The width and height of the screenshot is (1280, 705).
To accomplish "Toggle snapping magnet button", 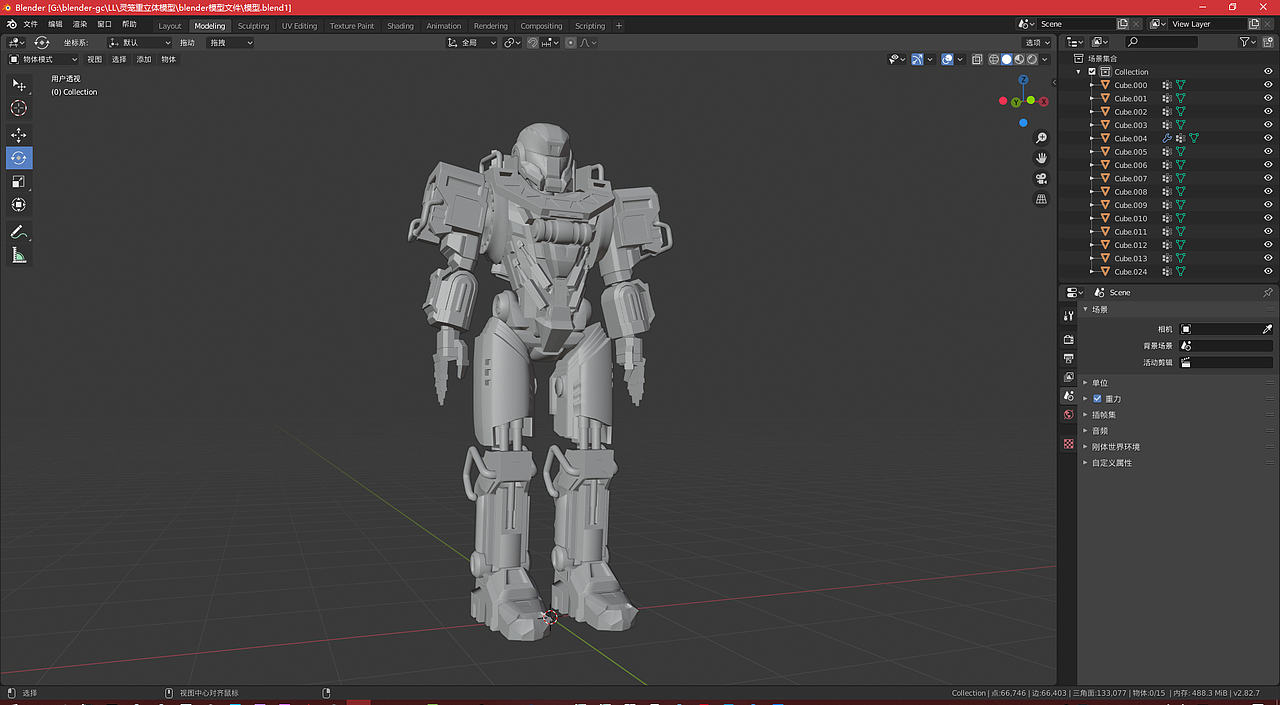I will (532, 42).
